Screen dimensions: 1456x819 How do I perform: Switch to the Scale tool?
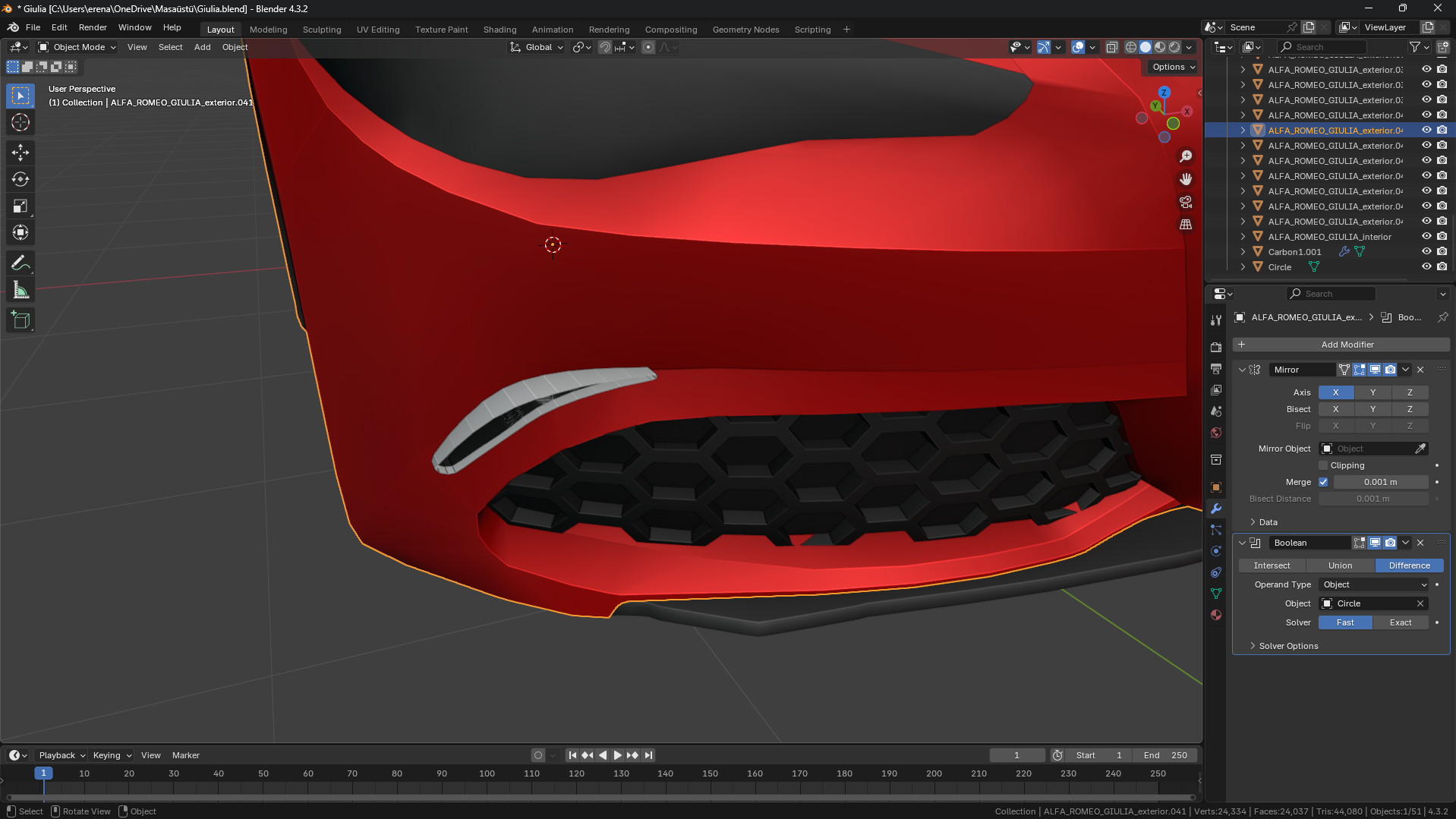[20, 206]
